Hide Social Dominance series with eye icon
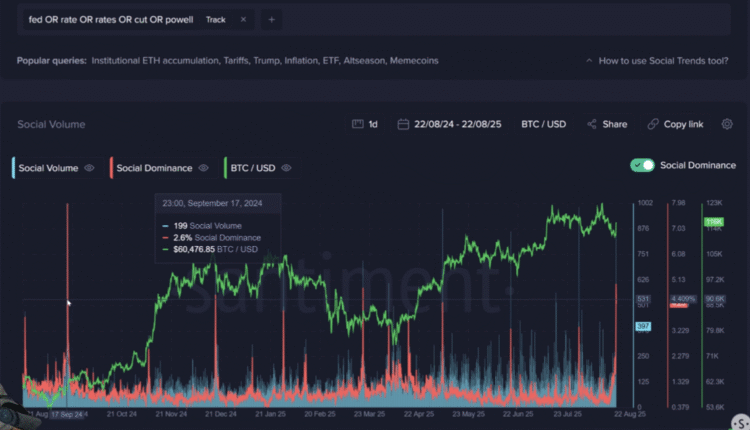Image resolution: width=750 pixels, height=430 pixels. (203, 168)
